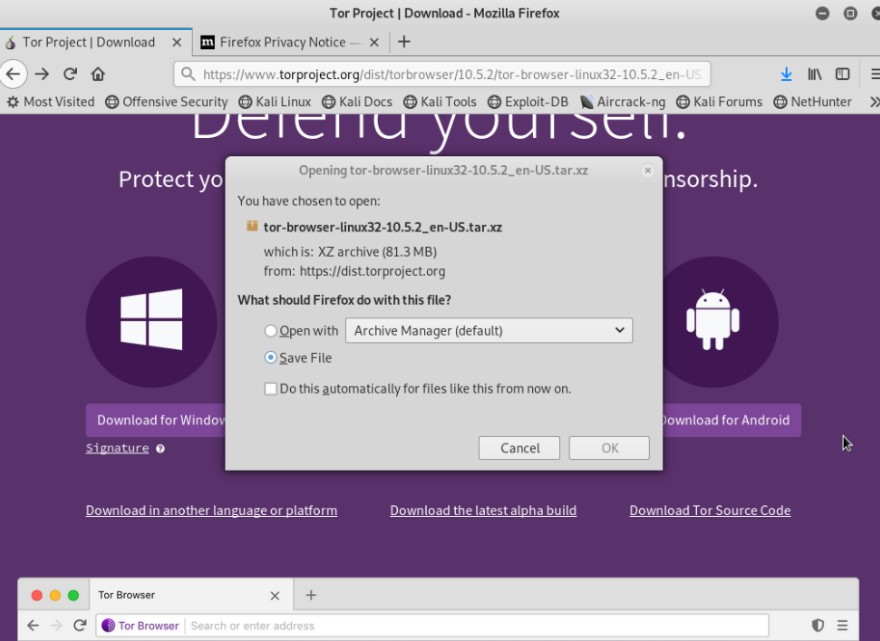Click the archive file icon in dialog
Screen dimensions: 880x641
click(x=252, y=226)
